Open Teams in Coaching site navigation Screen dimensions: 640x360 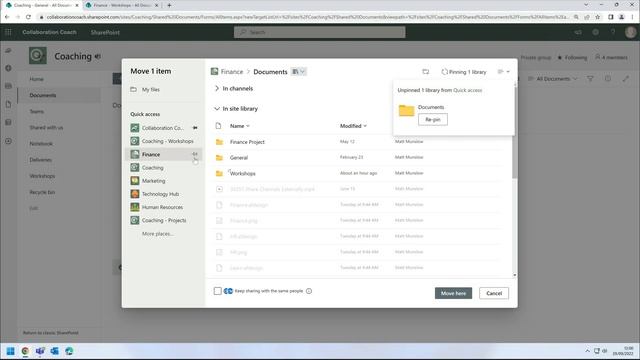[36, 111]
